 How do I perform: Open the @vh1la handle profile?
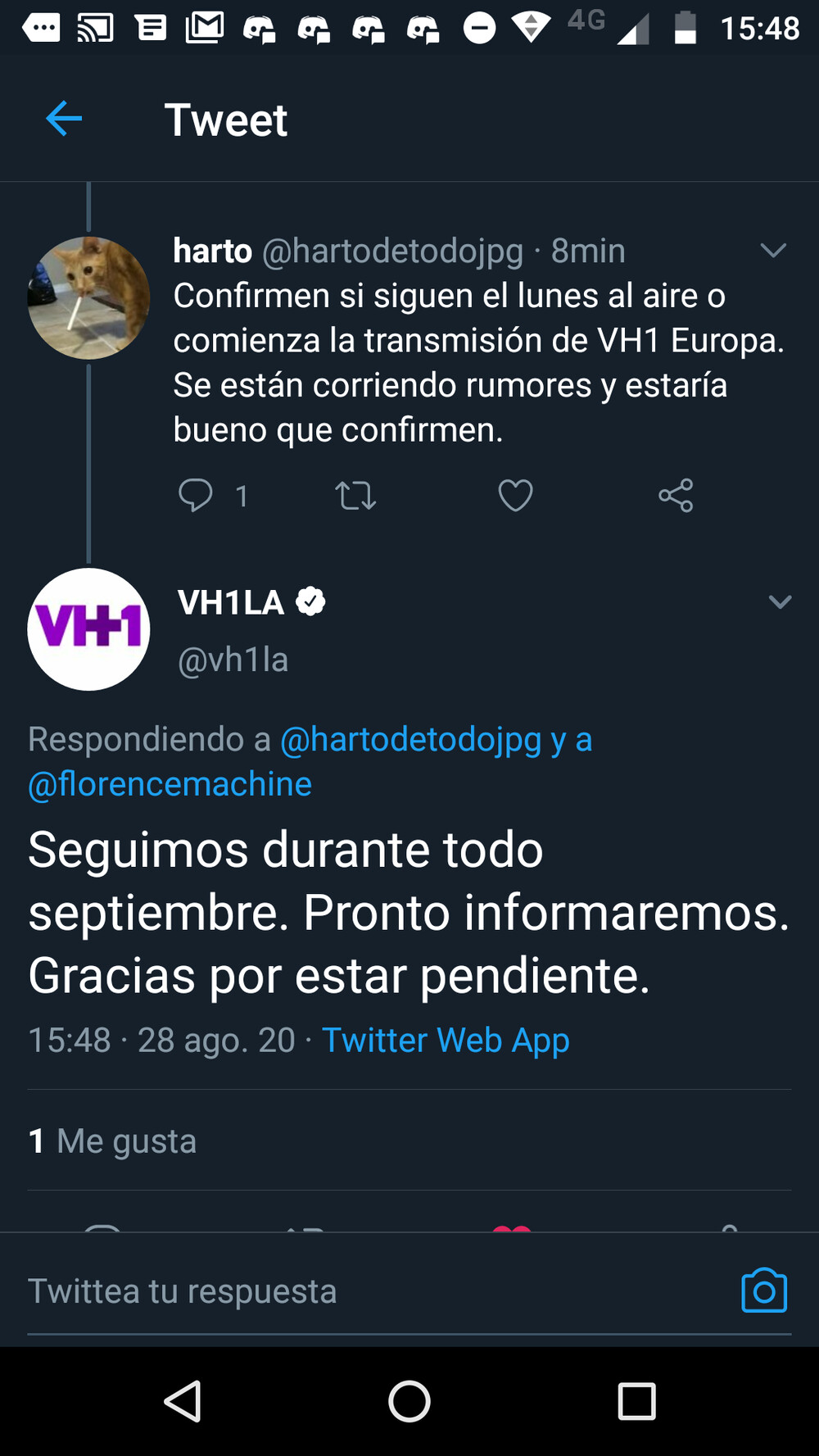[x=233, y=660]
